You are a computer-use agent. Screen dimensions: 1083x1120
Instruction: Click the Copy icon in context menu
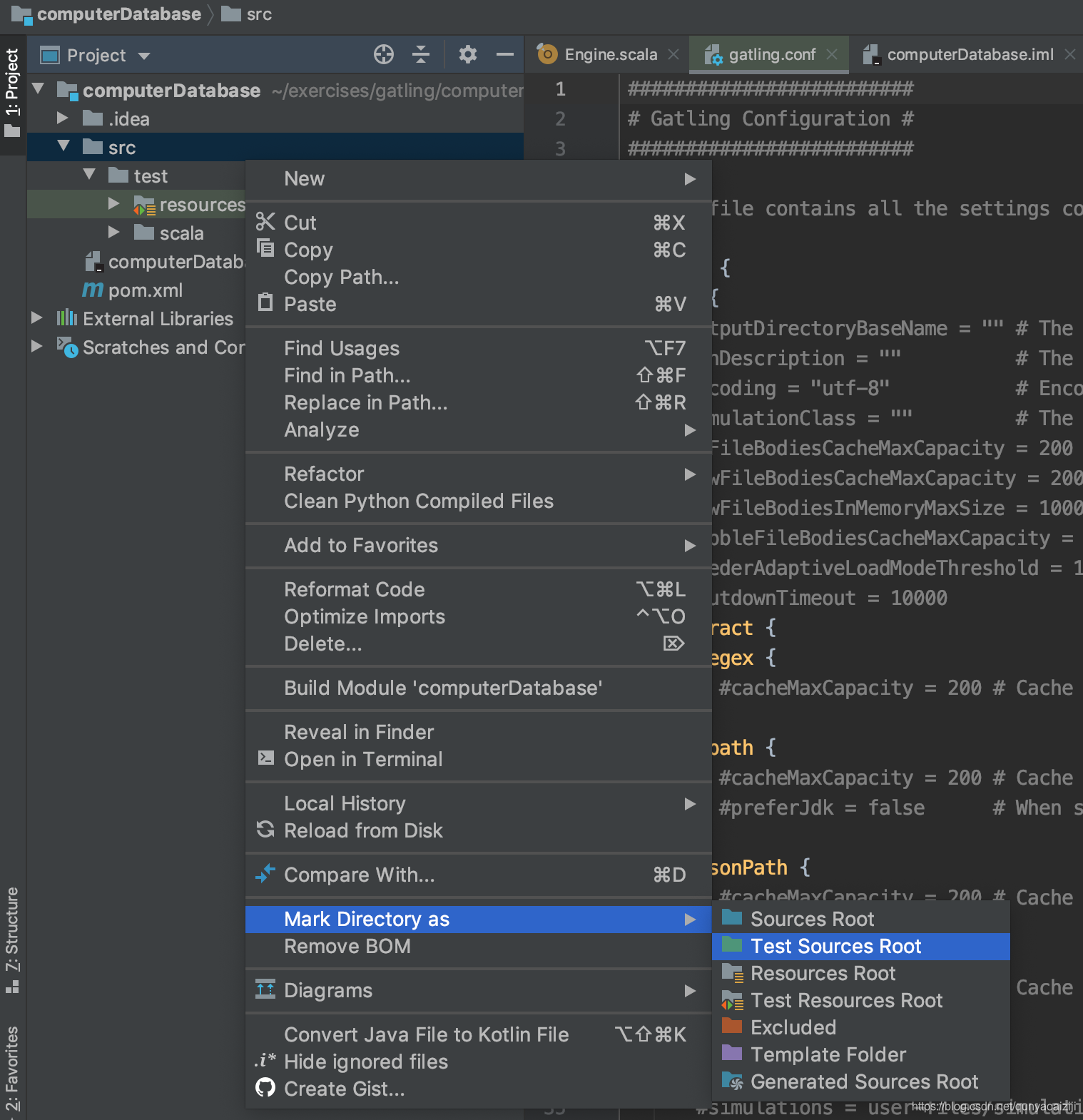click(x=265, y=248)
